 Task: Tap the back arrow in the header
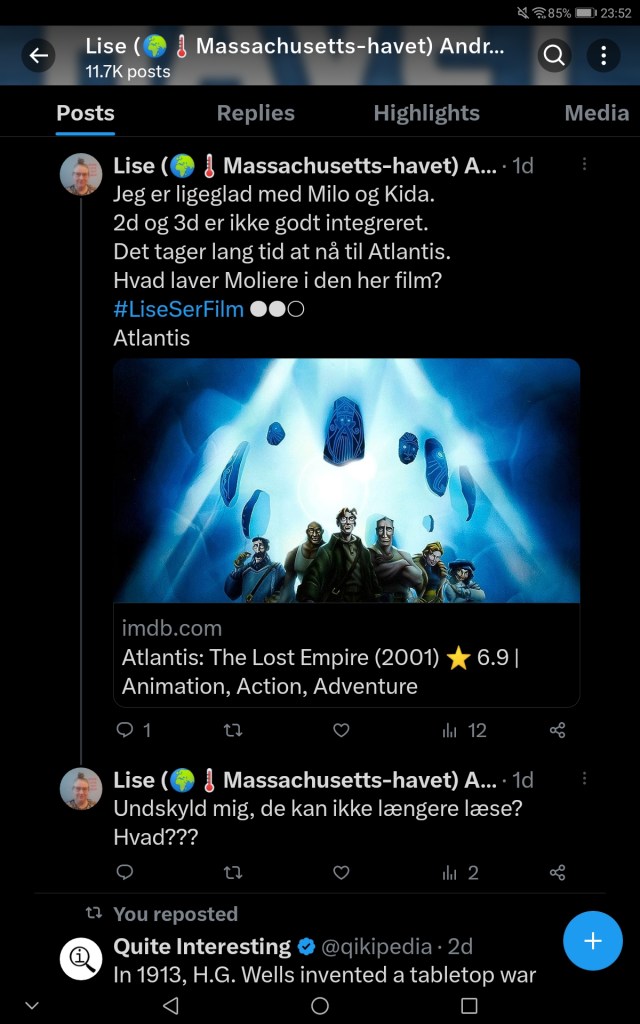coord(39,56)
